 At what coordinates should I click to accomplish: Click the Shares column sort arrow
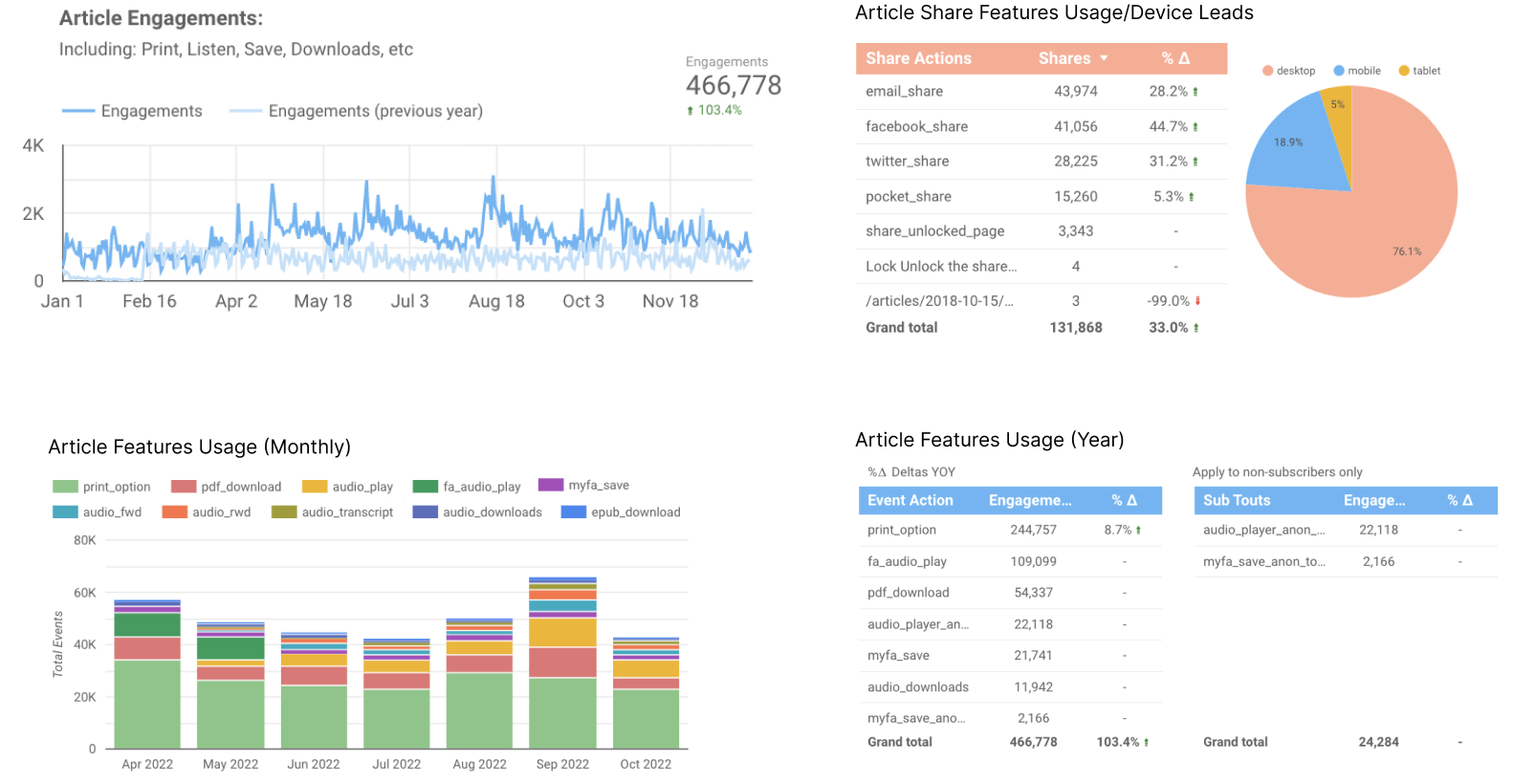point(1104,58)
